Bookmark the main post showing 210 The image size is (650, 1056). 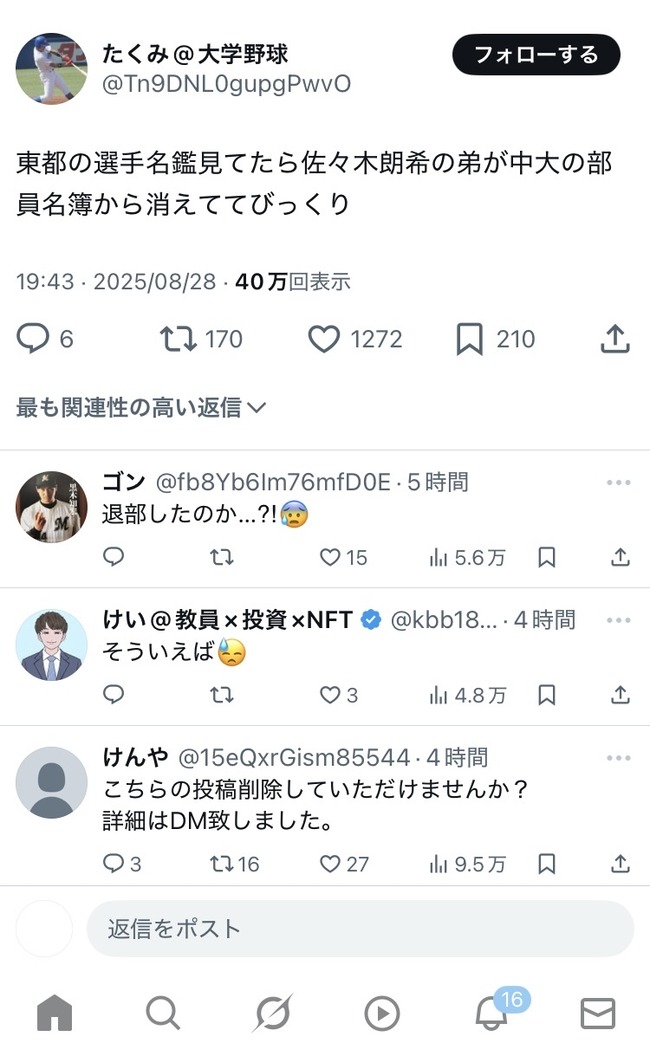495,339
